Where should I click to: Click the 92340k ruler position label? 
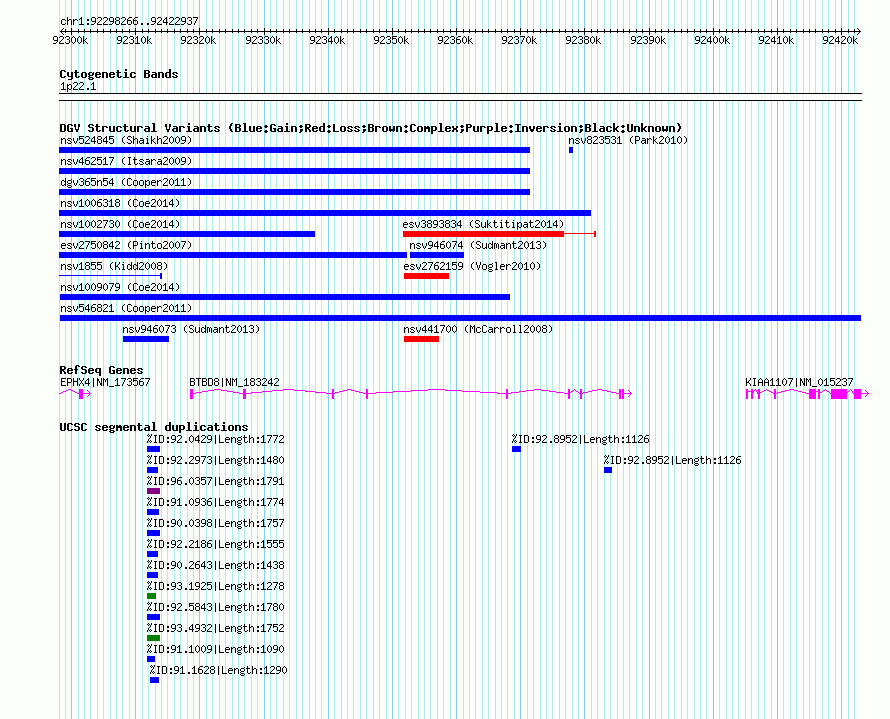pyautogui.click(x=327, y=40)
